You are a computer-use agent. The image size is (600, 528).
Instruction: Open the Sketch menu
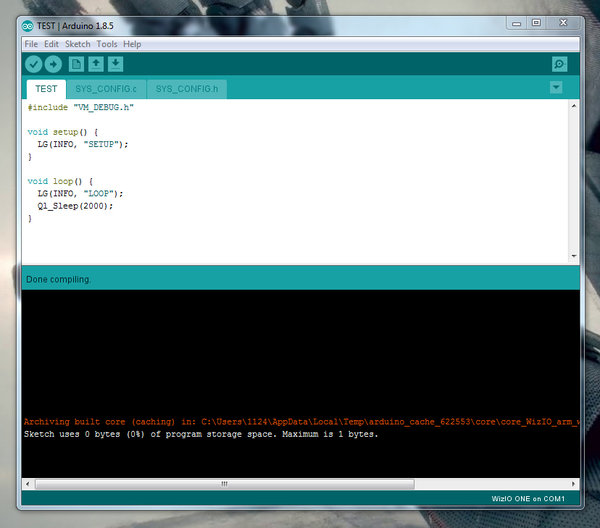click(x=78, y=44)
